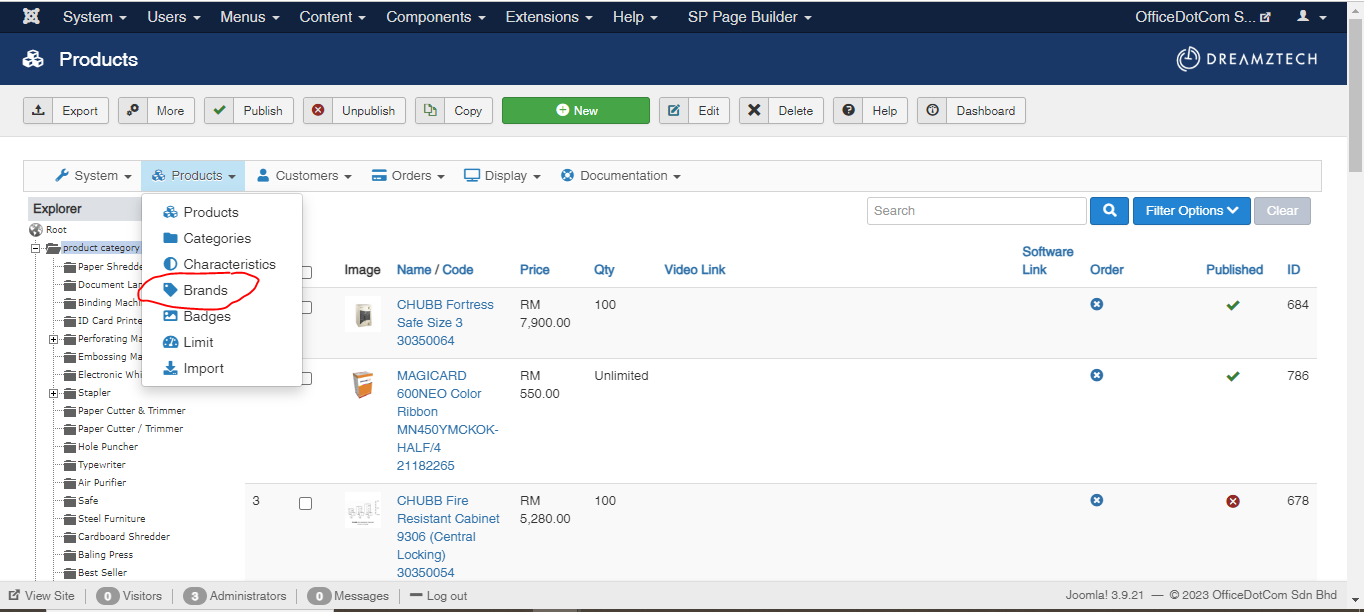The width and height of the screenshot is (1364, 612).
Task: Click the Edit toolbar button
Action: 694,111
